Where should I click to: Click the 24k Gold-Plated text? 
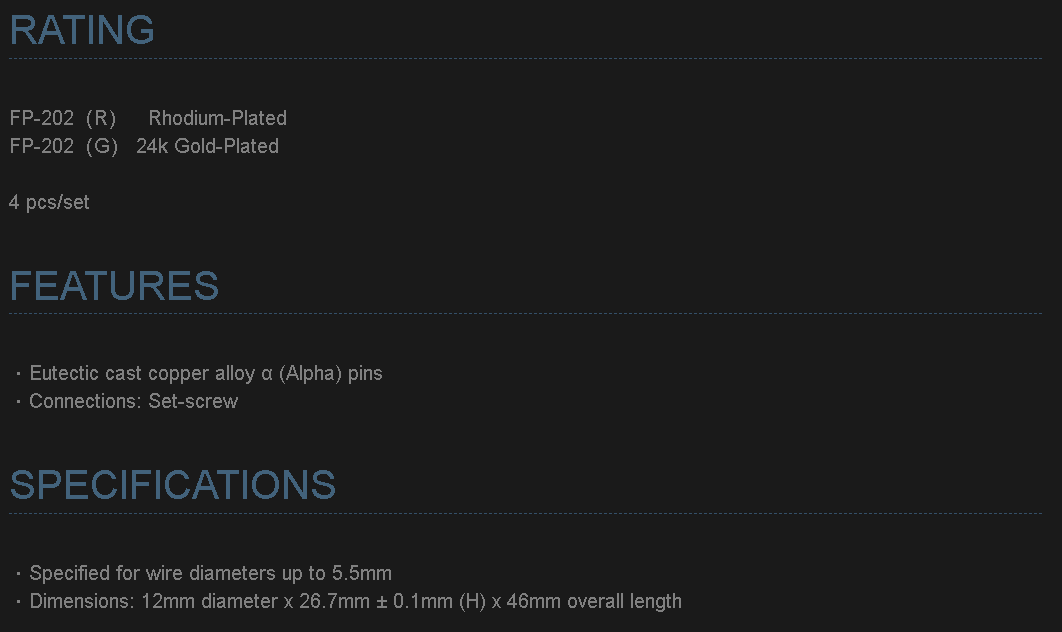click(x=207, y=146)
